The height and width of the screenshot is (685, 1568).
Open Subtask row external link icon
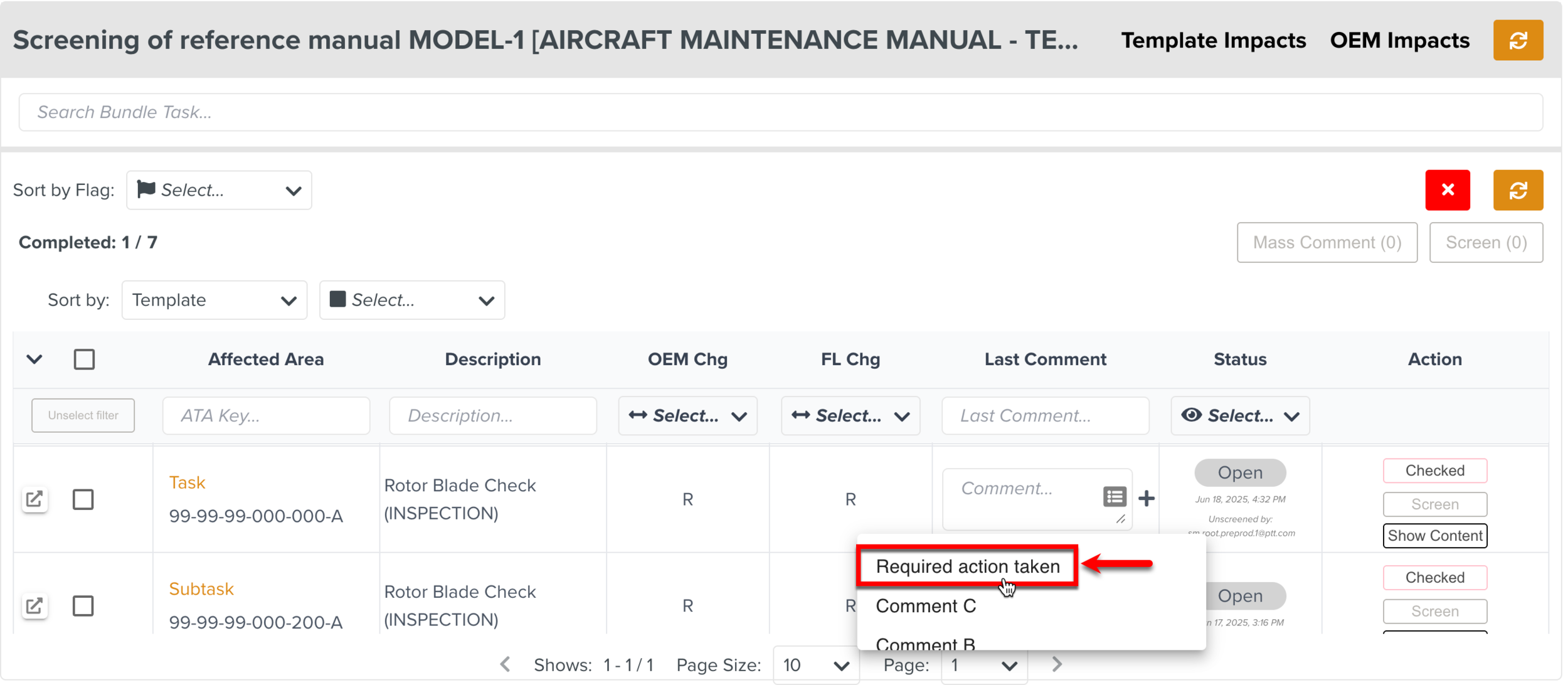pos(34,606)
